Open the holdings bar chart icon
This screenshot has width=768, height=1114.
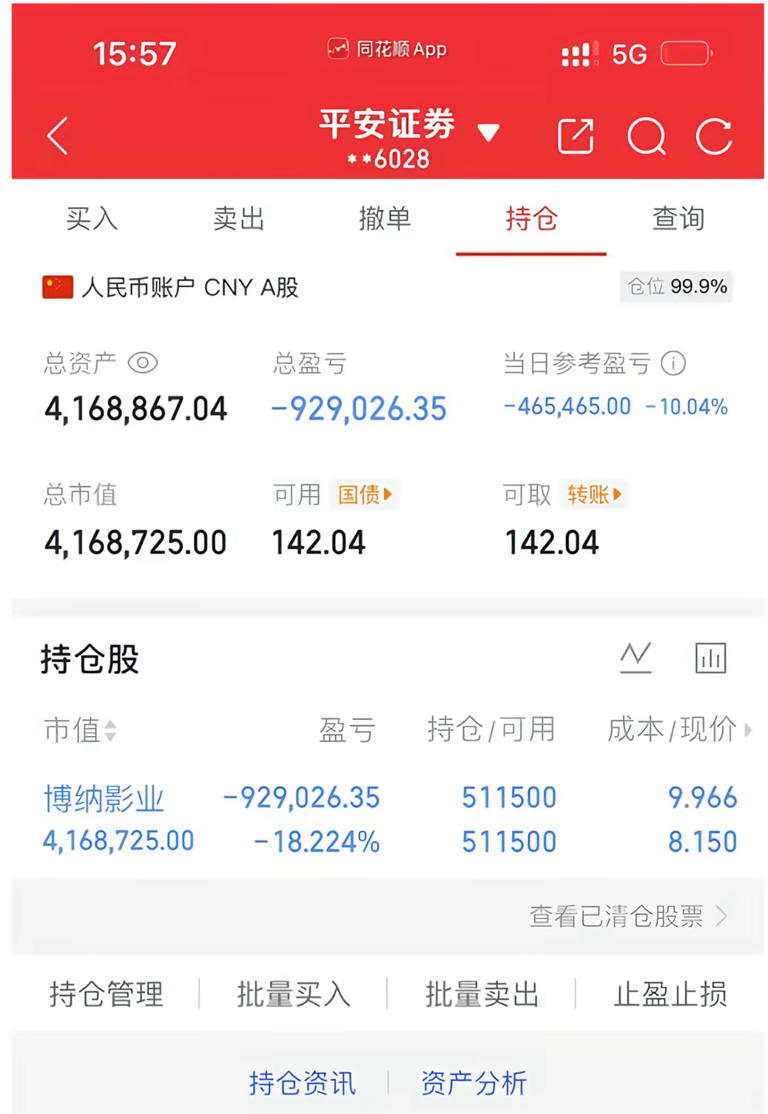click(710, 657)
